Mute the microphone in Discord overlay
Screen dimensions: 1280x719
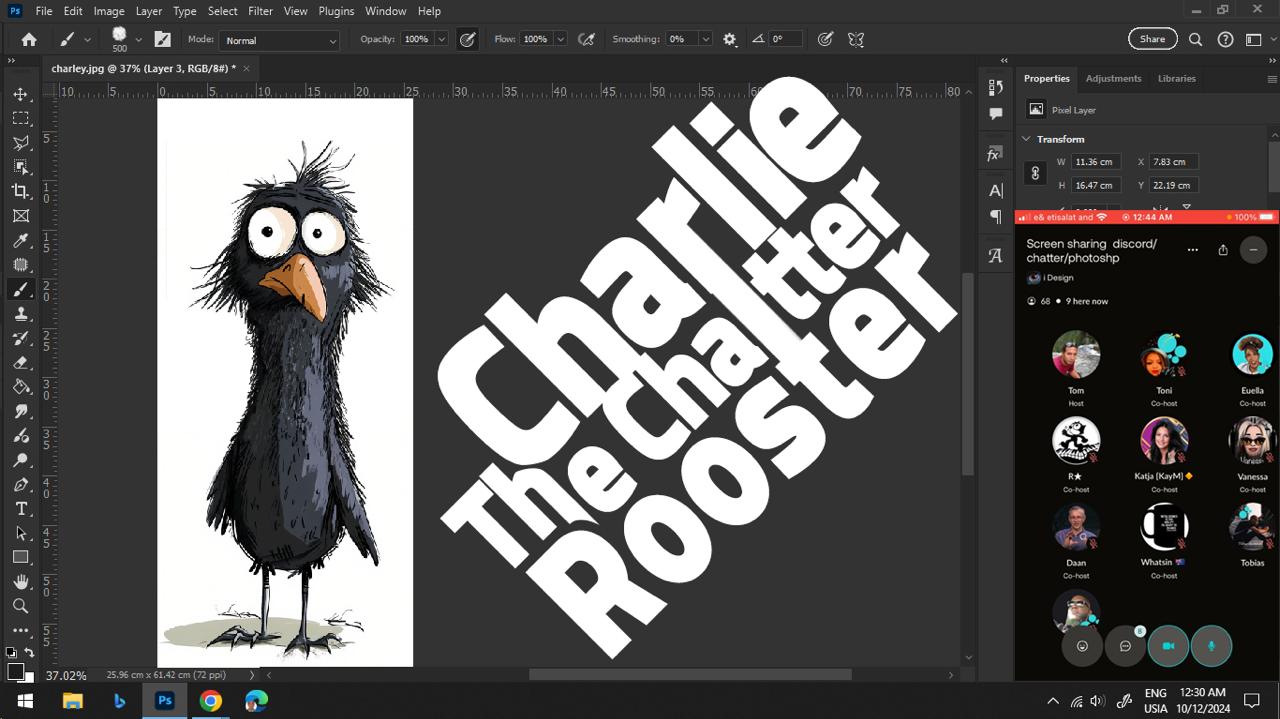click(1211, 646)
